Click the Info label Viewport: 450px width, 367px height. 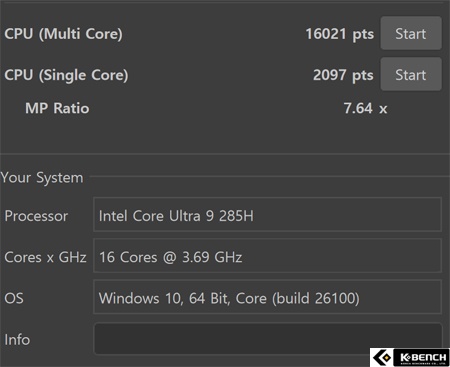[x=17, y=340]
